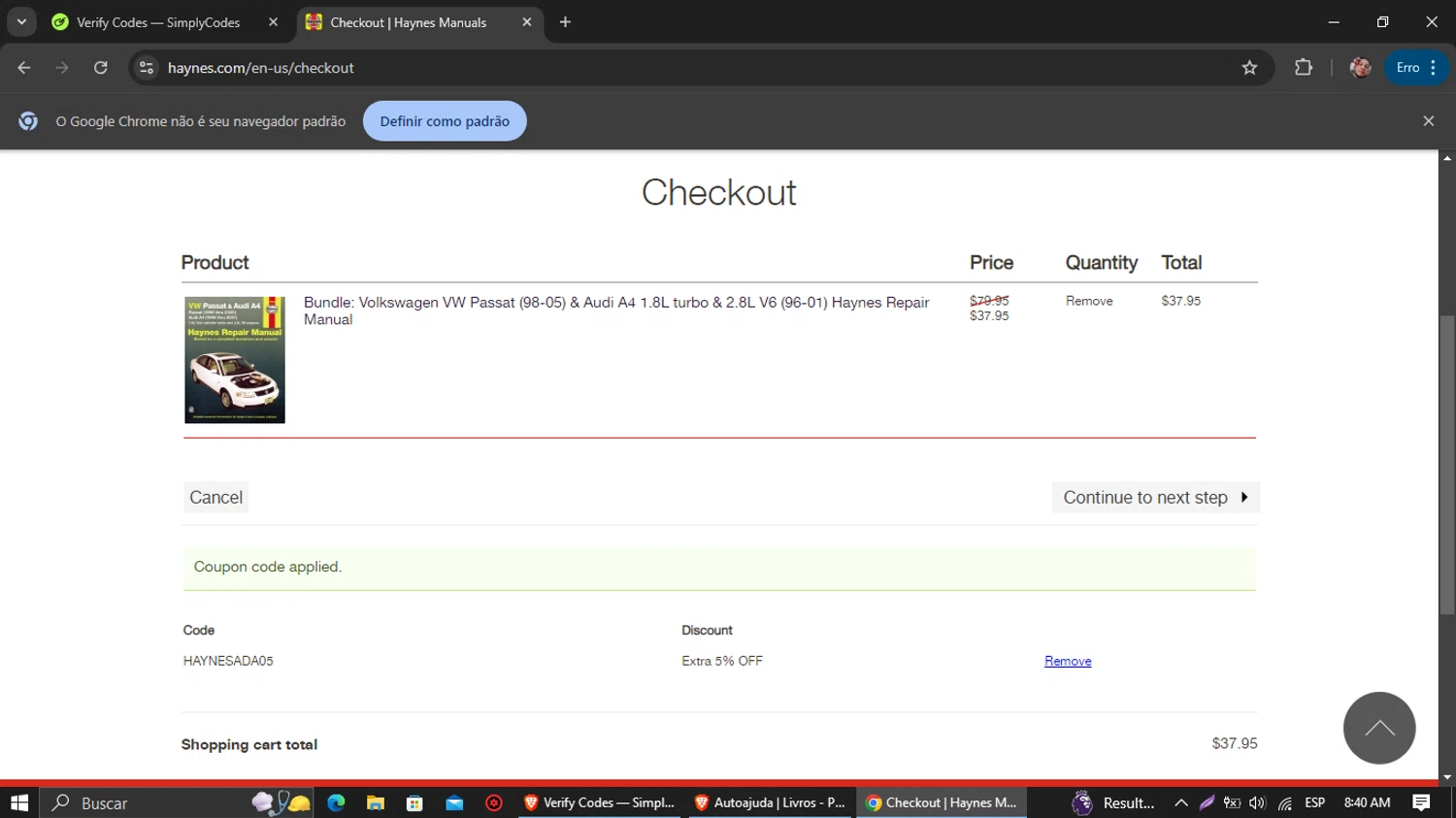
Task: Open the site information icon in address bar
Action: click(x=147, y=68)
